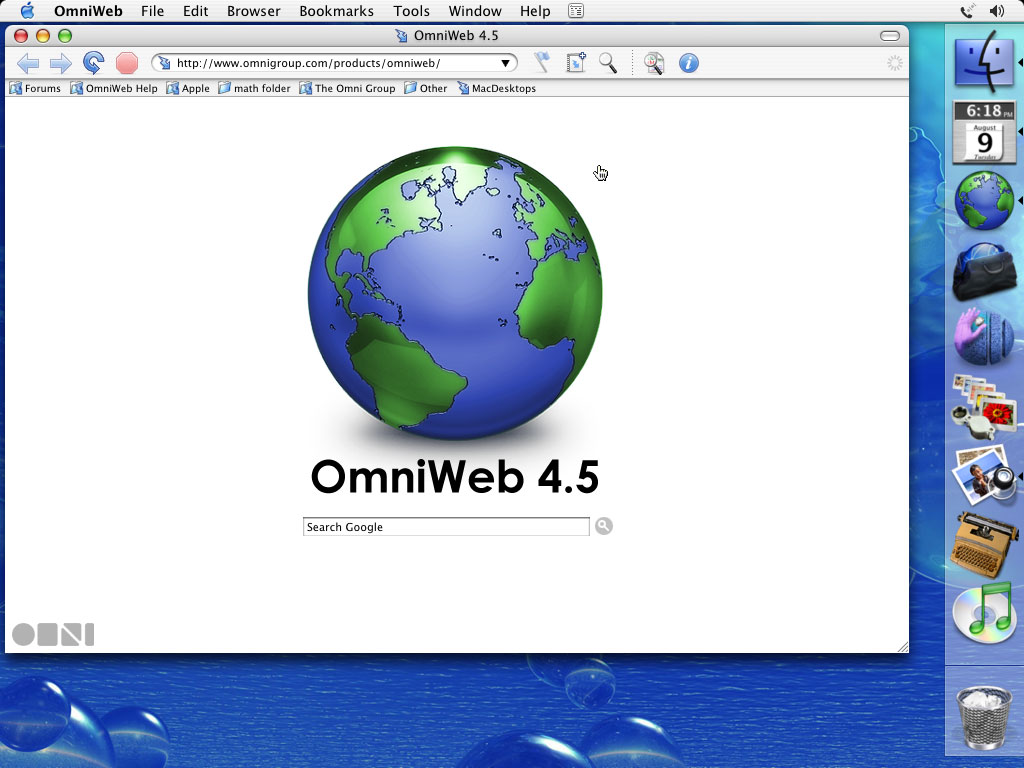Open The Omni Group bookmark
This screenshot has height=768, width=1024.
coord(347,88)
